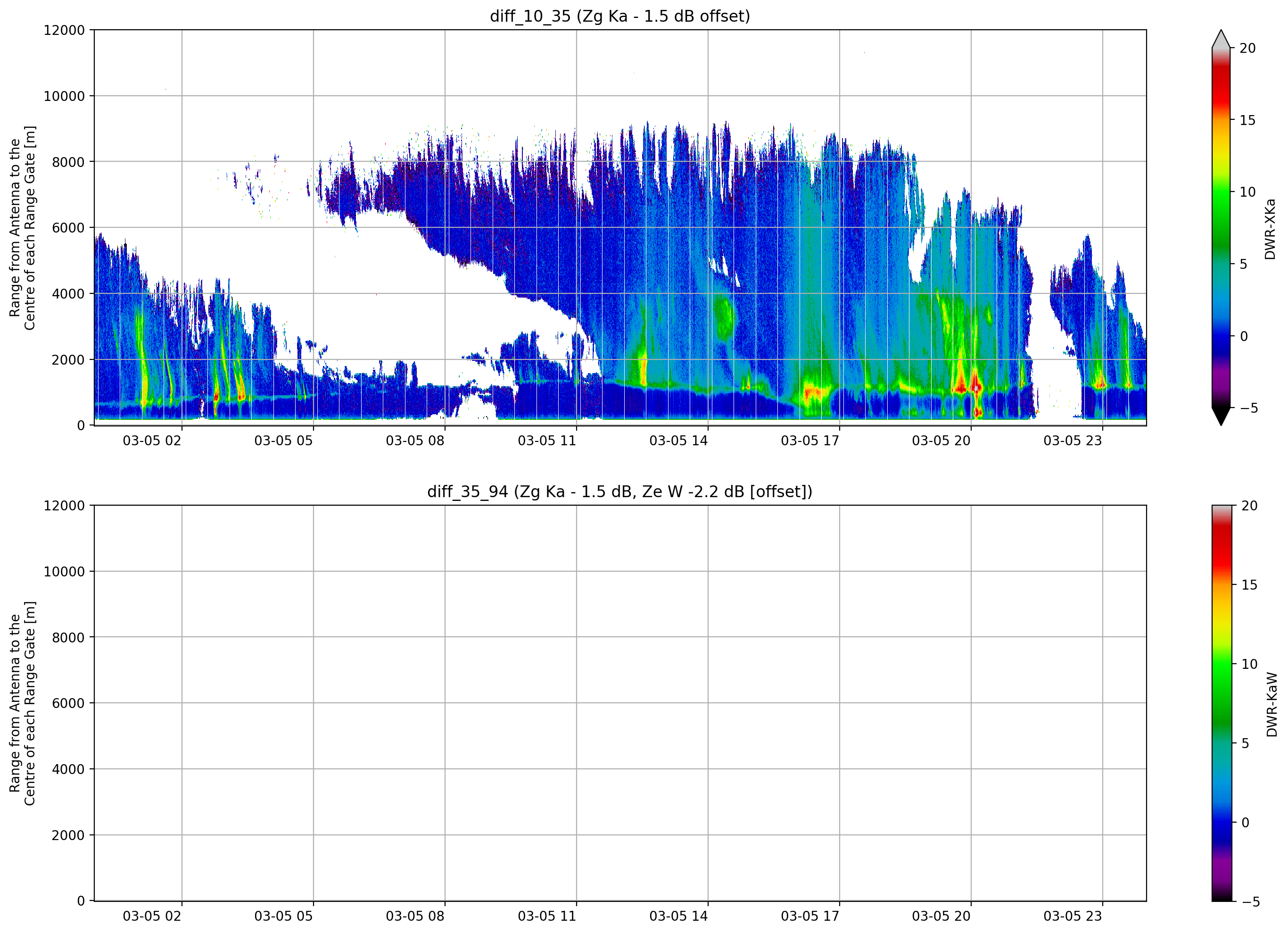Select red region of top colorbar
The width and height of the screenshot is (1288, 933).
click(1221, 91)
